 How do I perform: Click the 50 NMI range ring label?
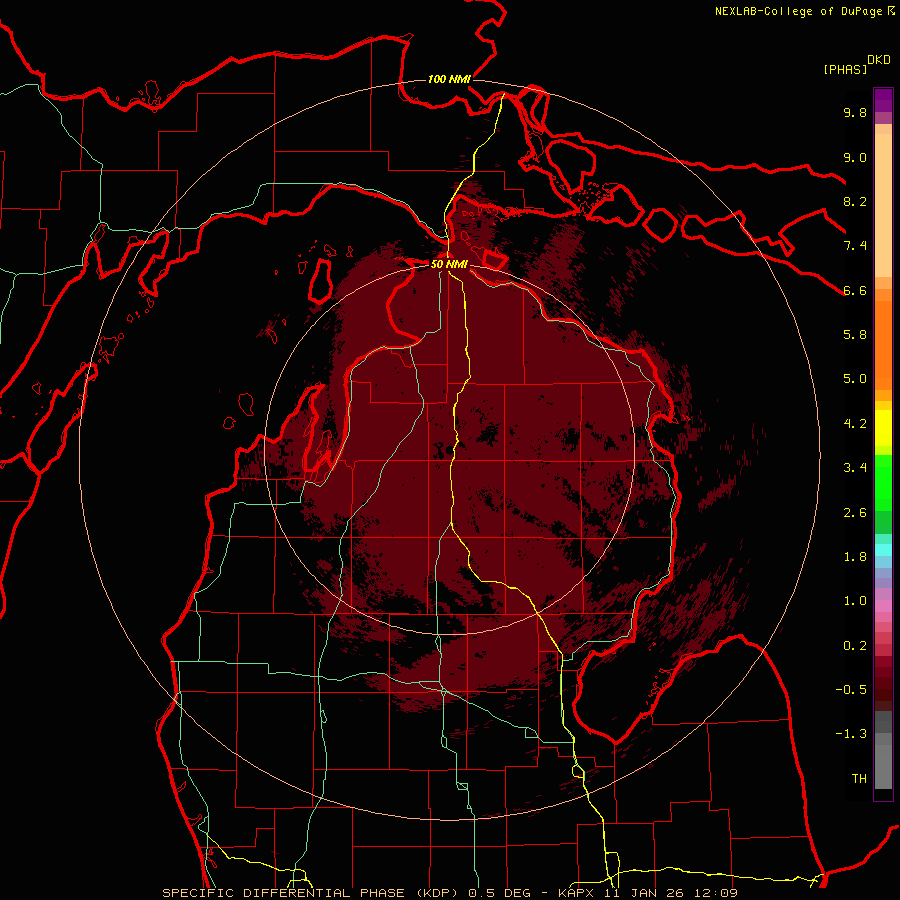tap(449, 264)
